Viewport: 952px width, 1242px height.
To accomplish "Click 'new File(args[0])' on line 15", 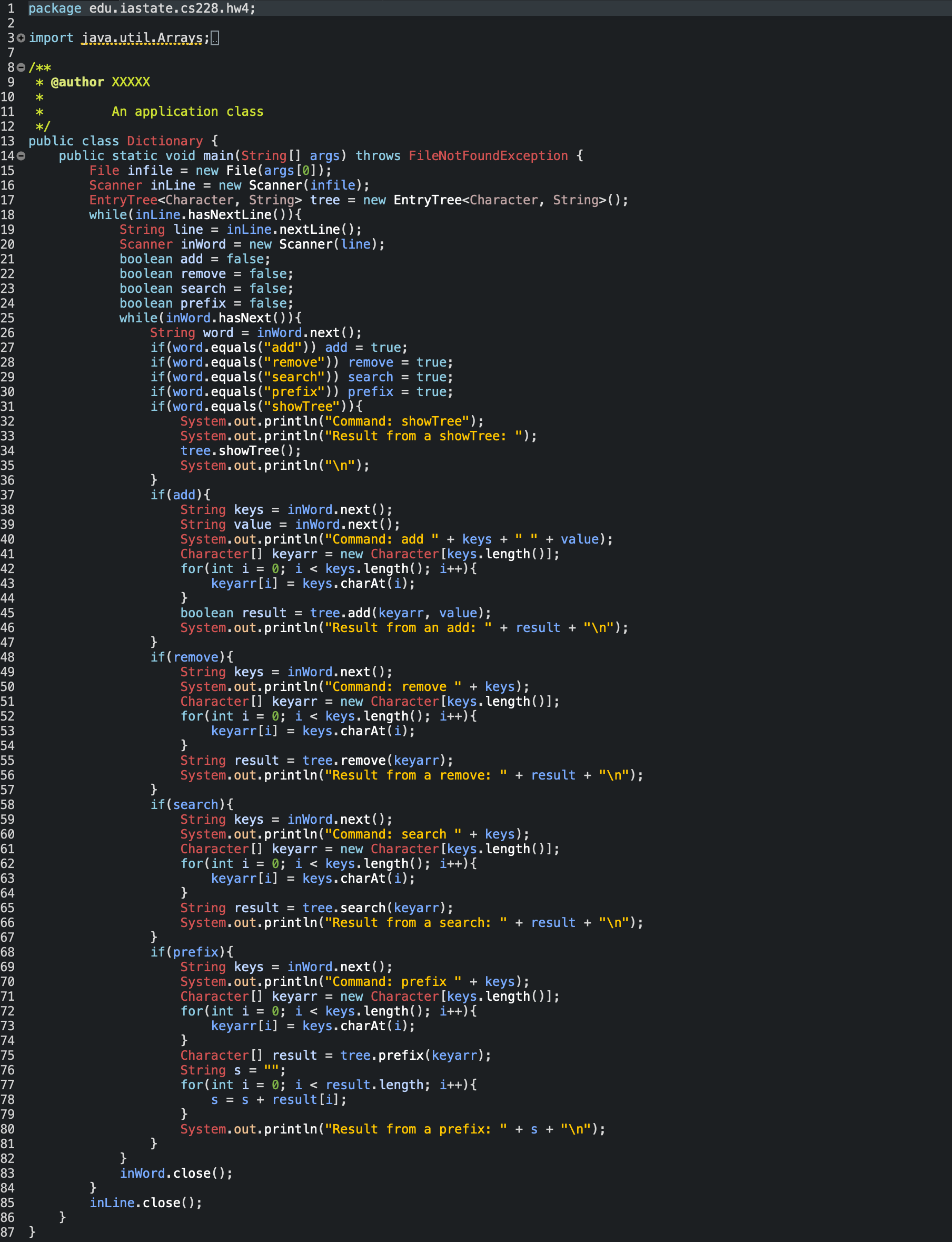I will pos(260,171).
